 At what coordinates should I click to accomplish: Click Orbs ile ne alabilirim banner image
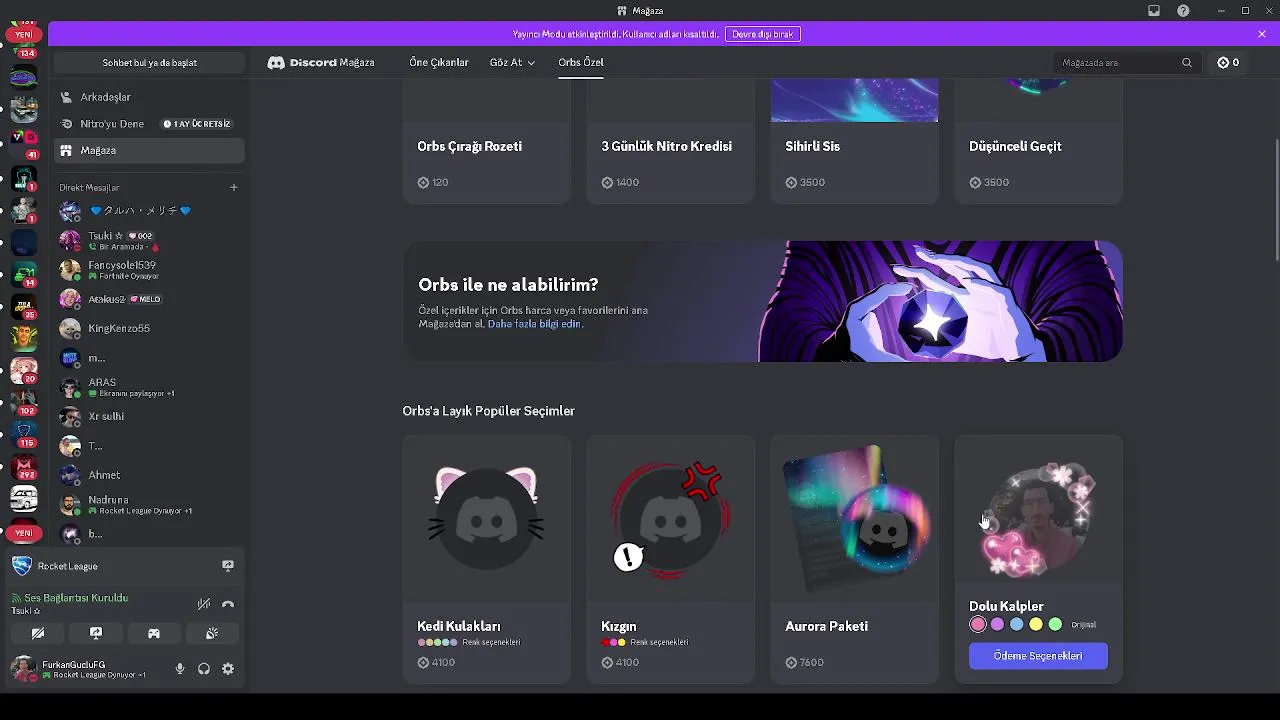pyautogui.click(x=940, y=301)
